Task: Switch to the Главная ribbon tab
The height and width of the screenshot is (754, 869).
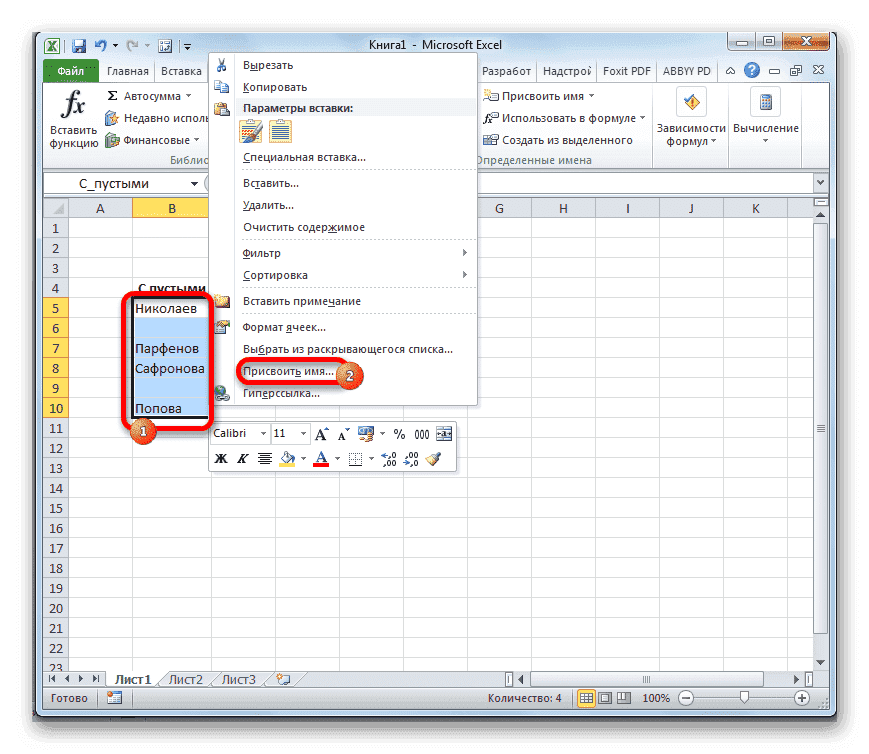Action: point(130,70)
